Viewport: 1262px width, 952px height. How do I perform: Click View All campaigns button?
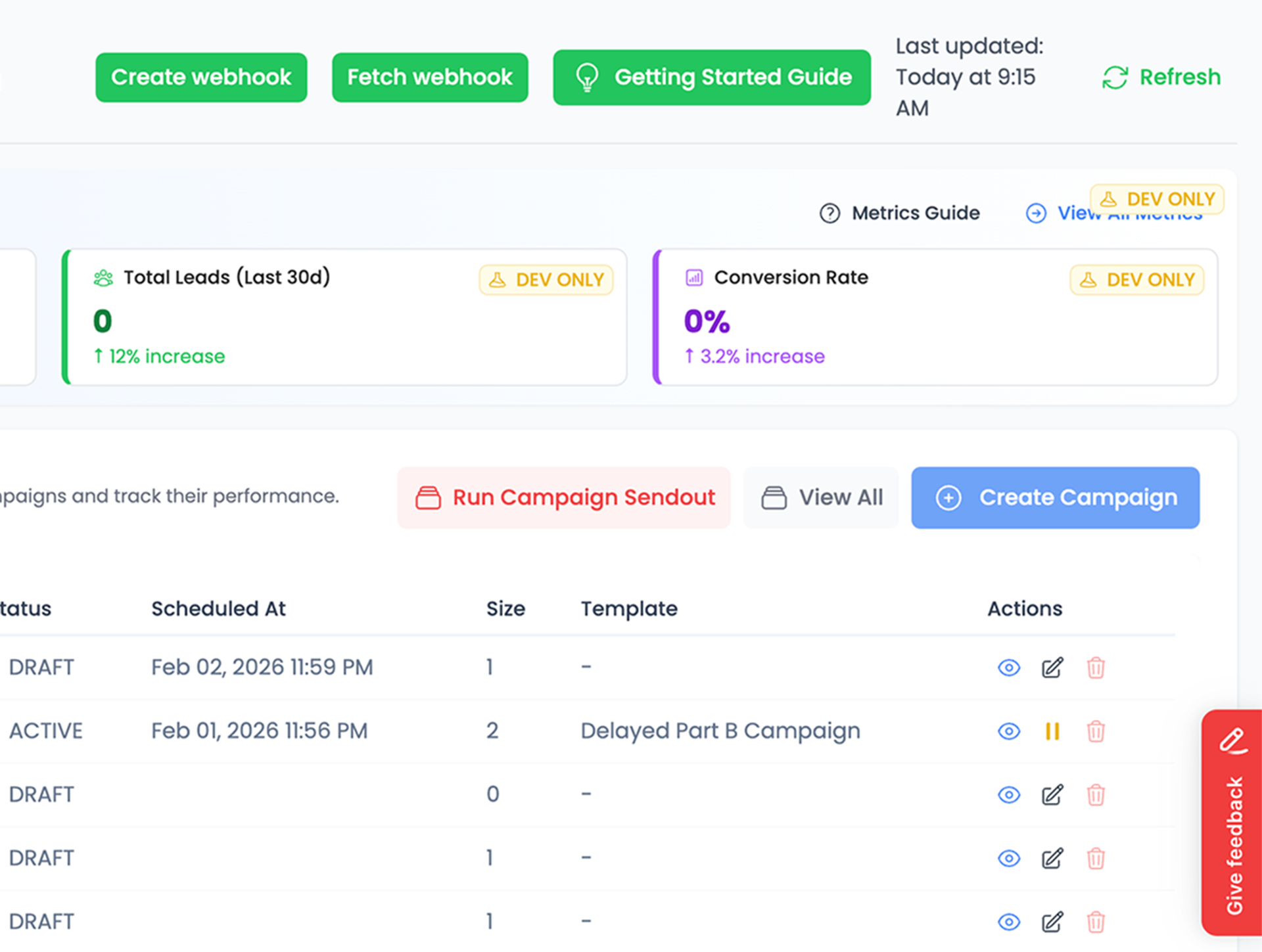(821, 497)
